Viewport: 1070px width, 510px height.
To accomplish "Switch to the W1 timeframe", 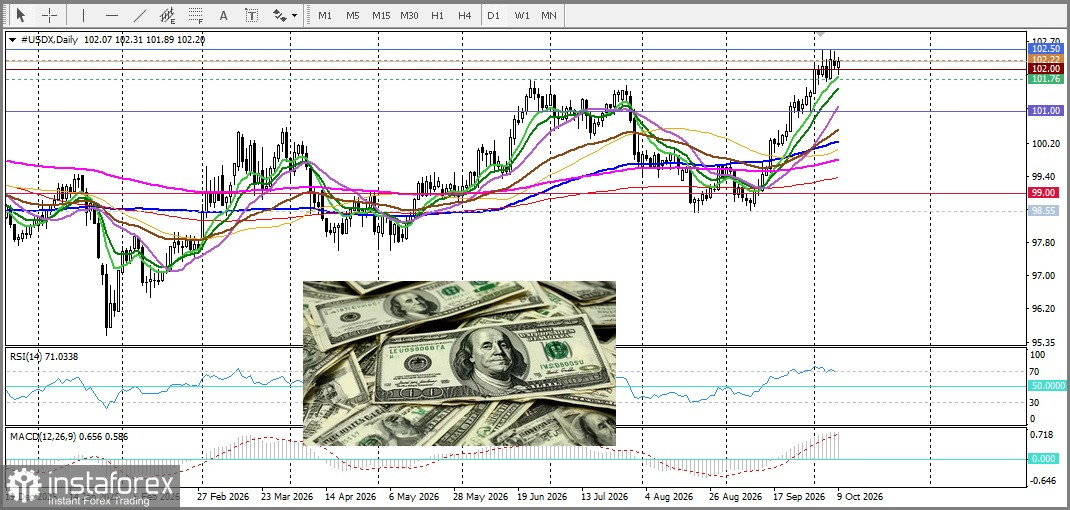I will click(x=521, y=14).
